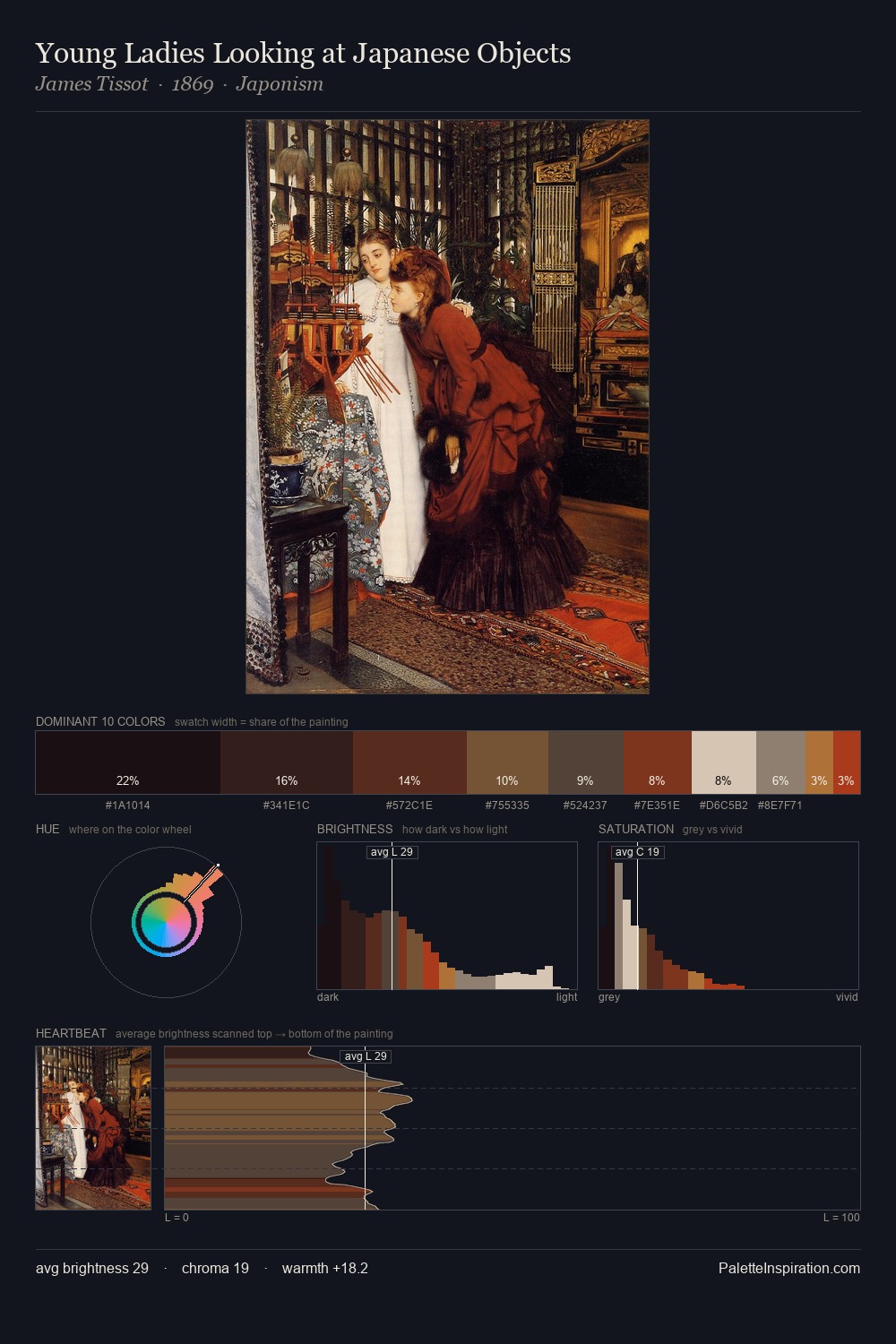The image size is (896, 1344).
Task: Pick the 14% reddish-brown swatch
Action: pyautogui.click(x=409, y=762)
